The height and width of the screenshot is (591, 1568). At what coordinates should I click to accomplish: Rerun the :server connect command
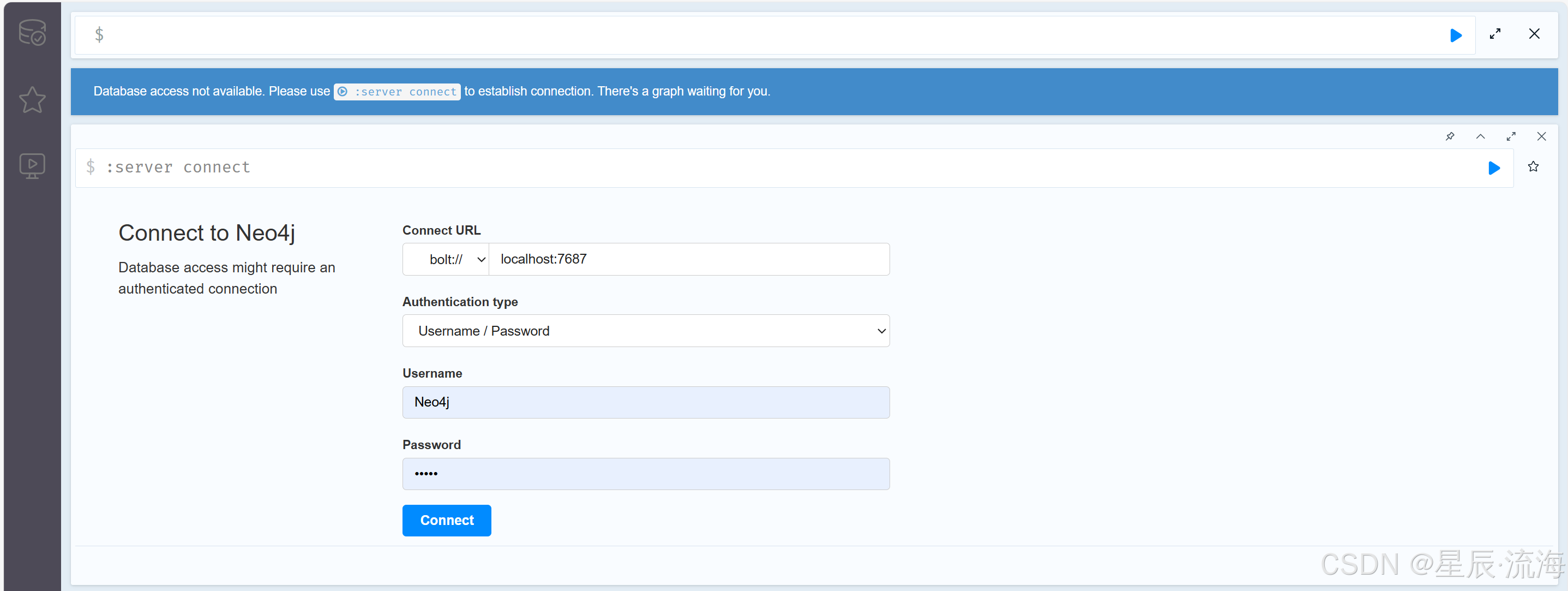pyautogui.click(x=1494, y=168)
